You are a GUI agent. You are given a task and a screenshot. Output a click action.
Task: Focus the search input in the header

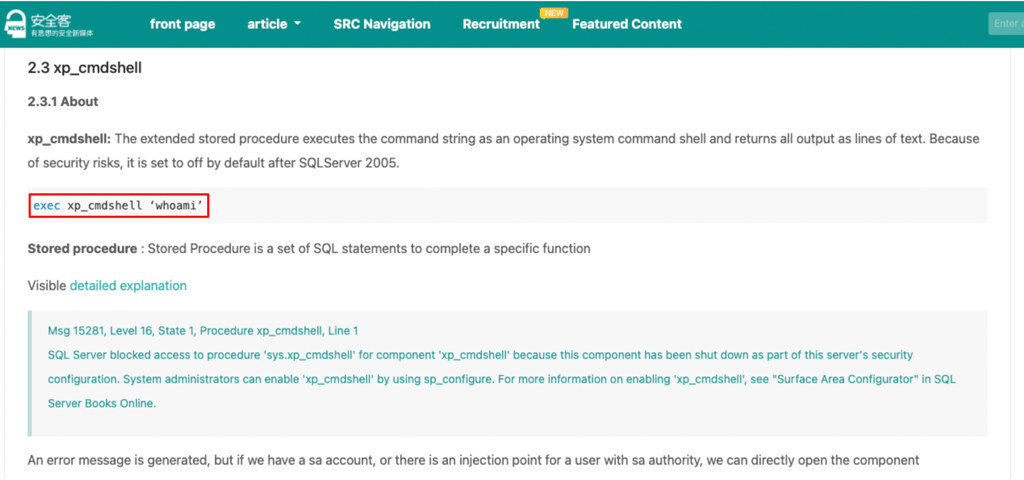pyautogui.click(x=1005, y=24)
